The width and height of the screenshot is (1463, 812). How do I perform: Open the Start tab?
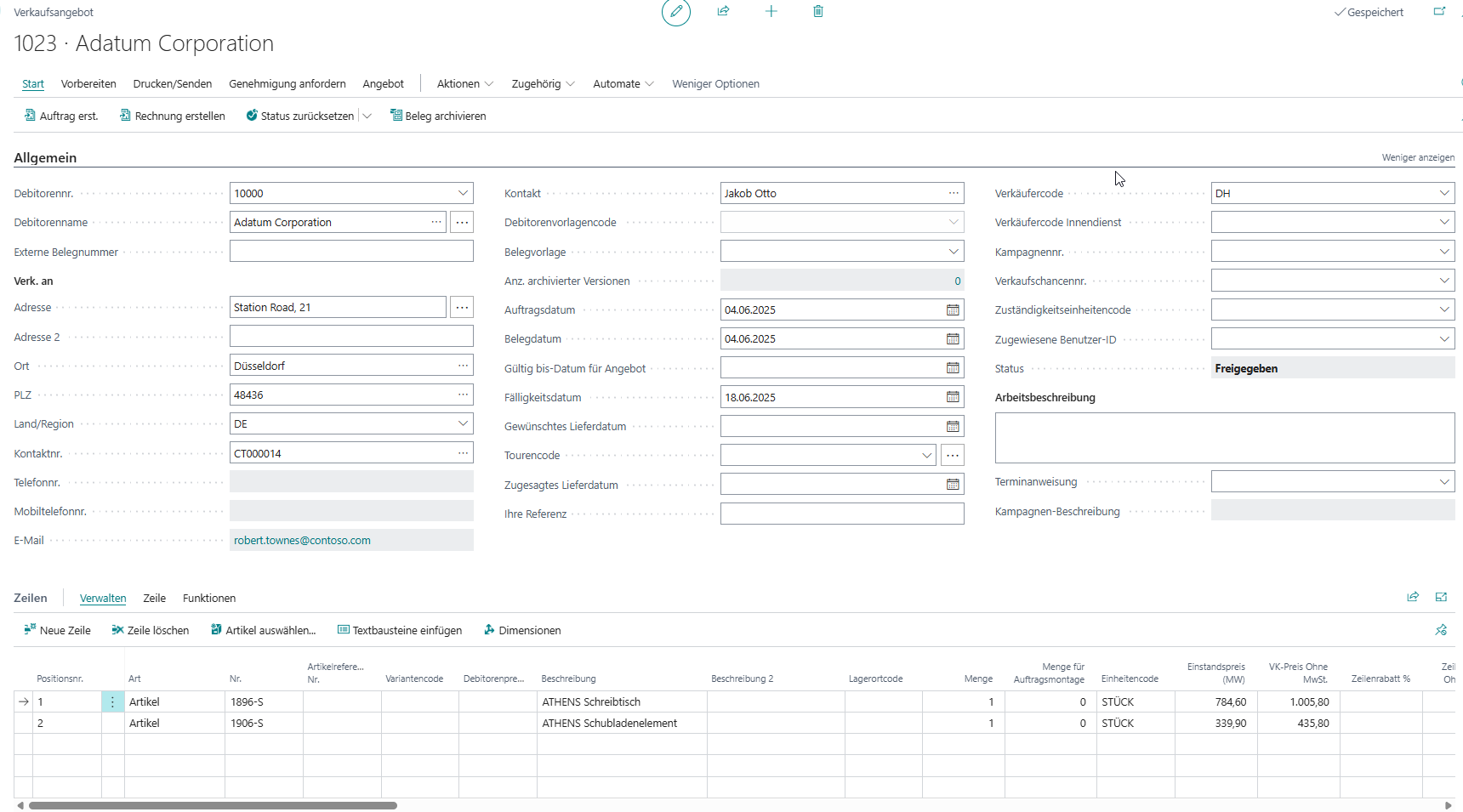[33, 83]
